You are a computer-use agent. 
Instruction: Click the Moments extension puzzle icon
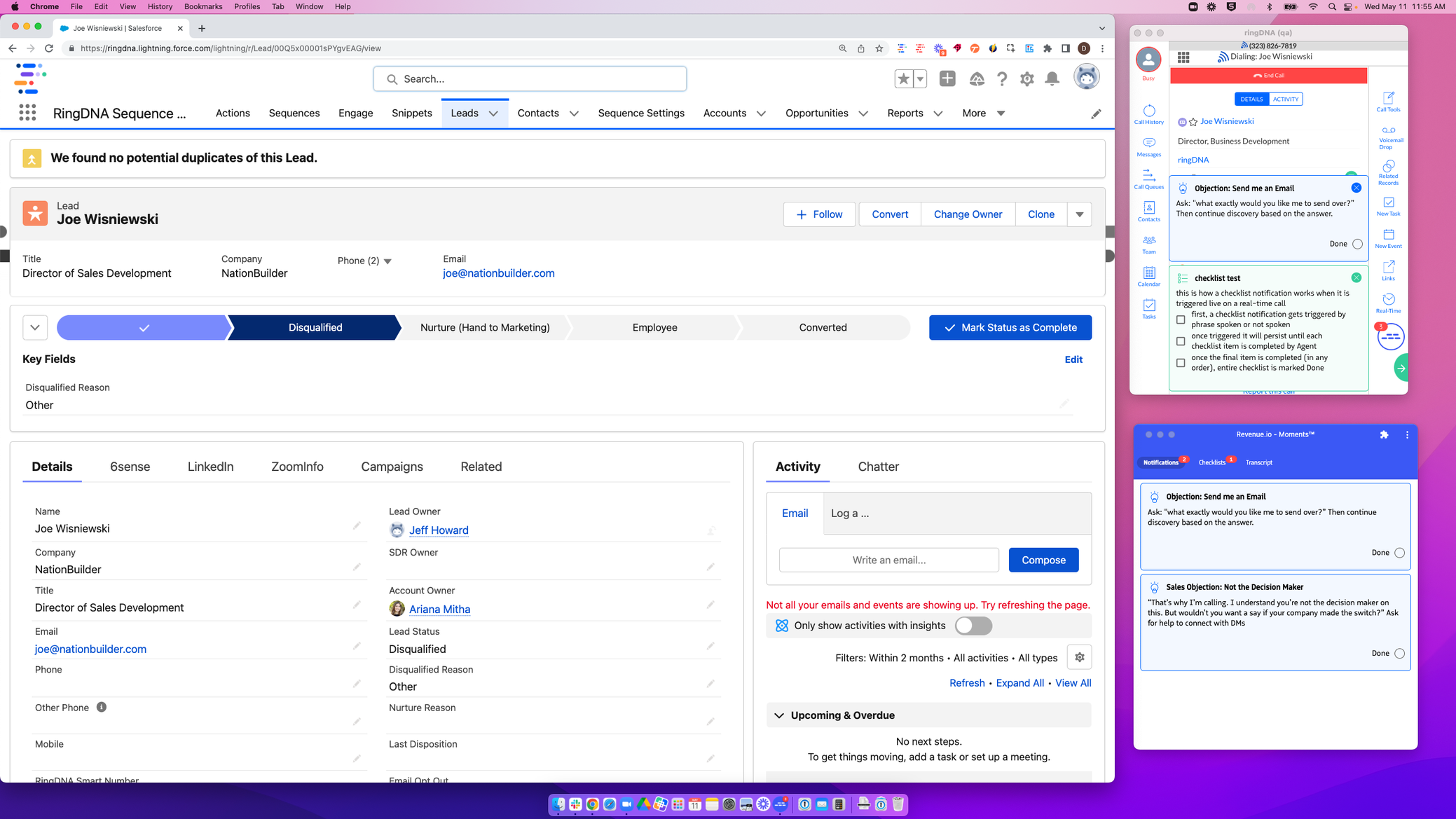coord(1384,434)
